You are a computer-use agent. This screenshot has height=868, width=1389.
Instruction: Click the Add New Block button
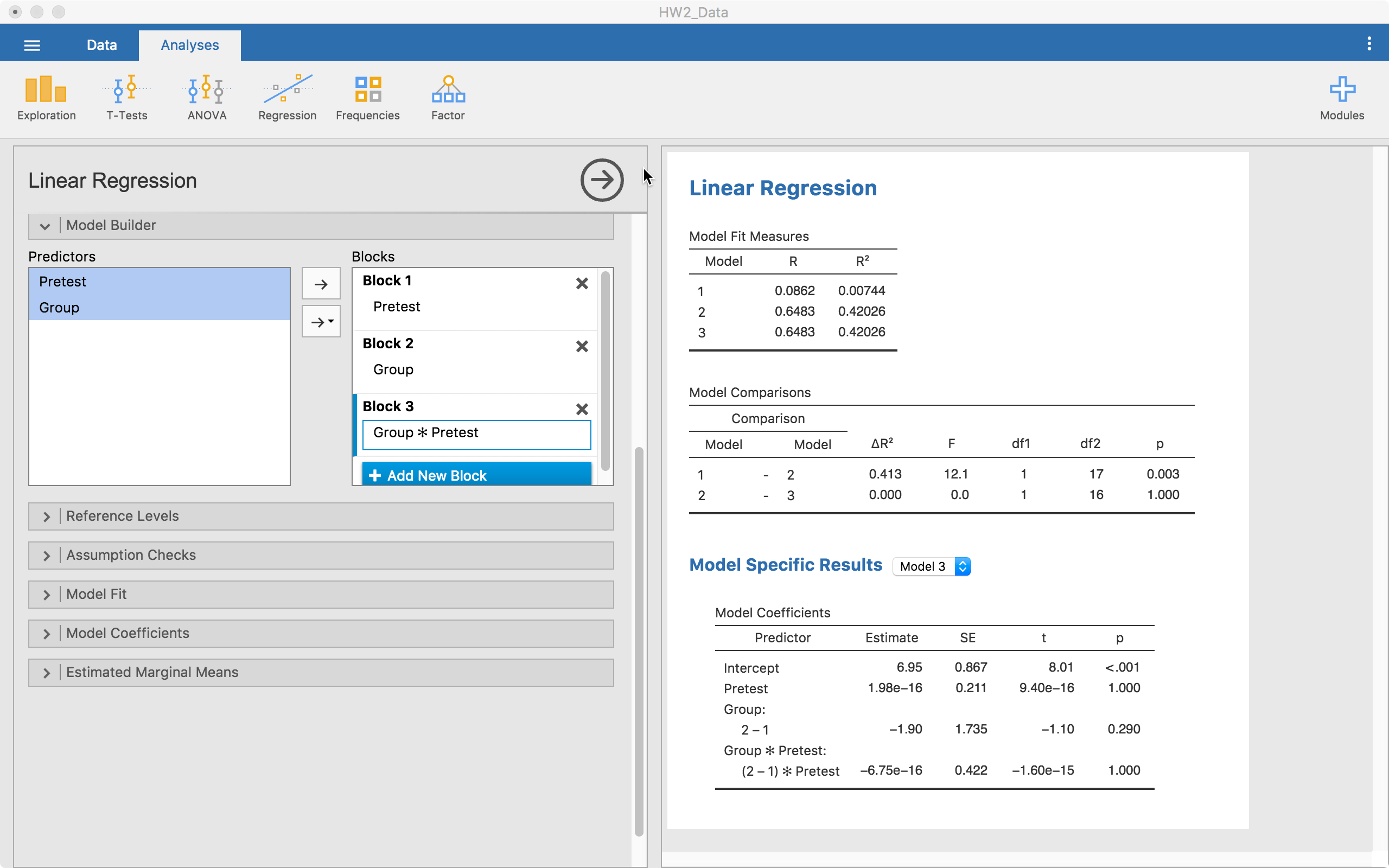tap(475, 475)
